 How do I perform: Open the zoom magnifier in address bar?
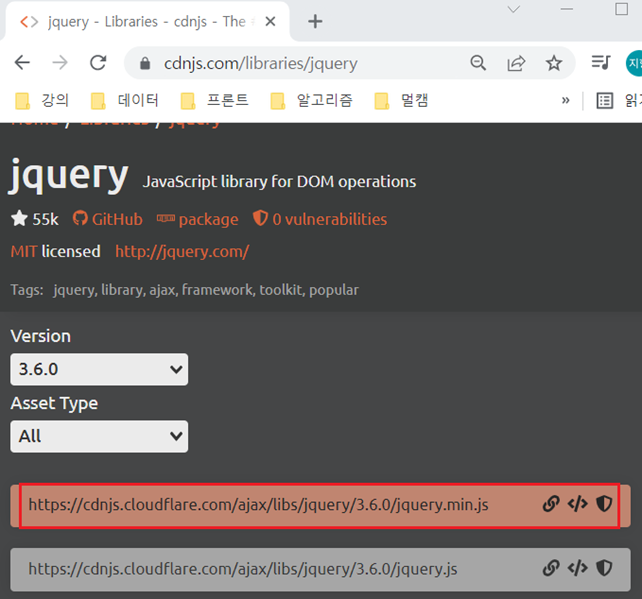point(478,63)
